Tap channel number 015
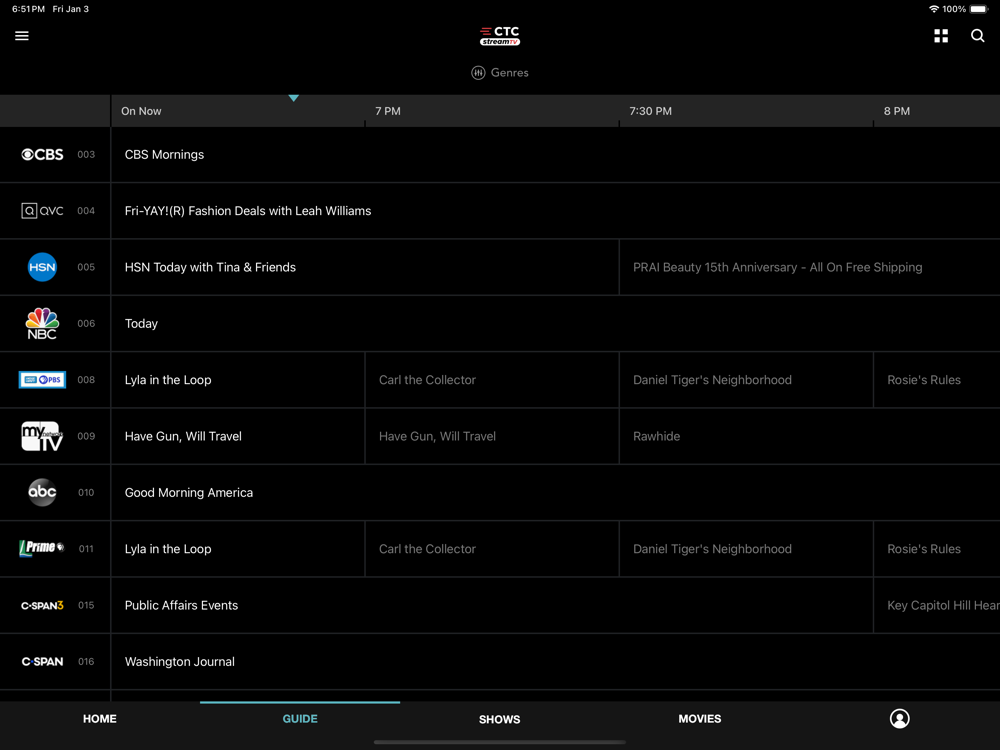The image size is (1000, 750). pyautogui.click(x=86, y=605)
